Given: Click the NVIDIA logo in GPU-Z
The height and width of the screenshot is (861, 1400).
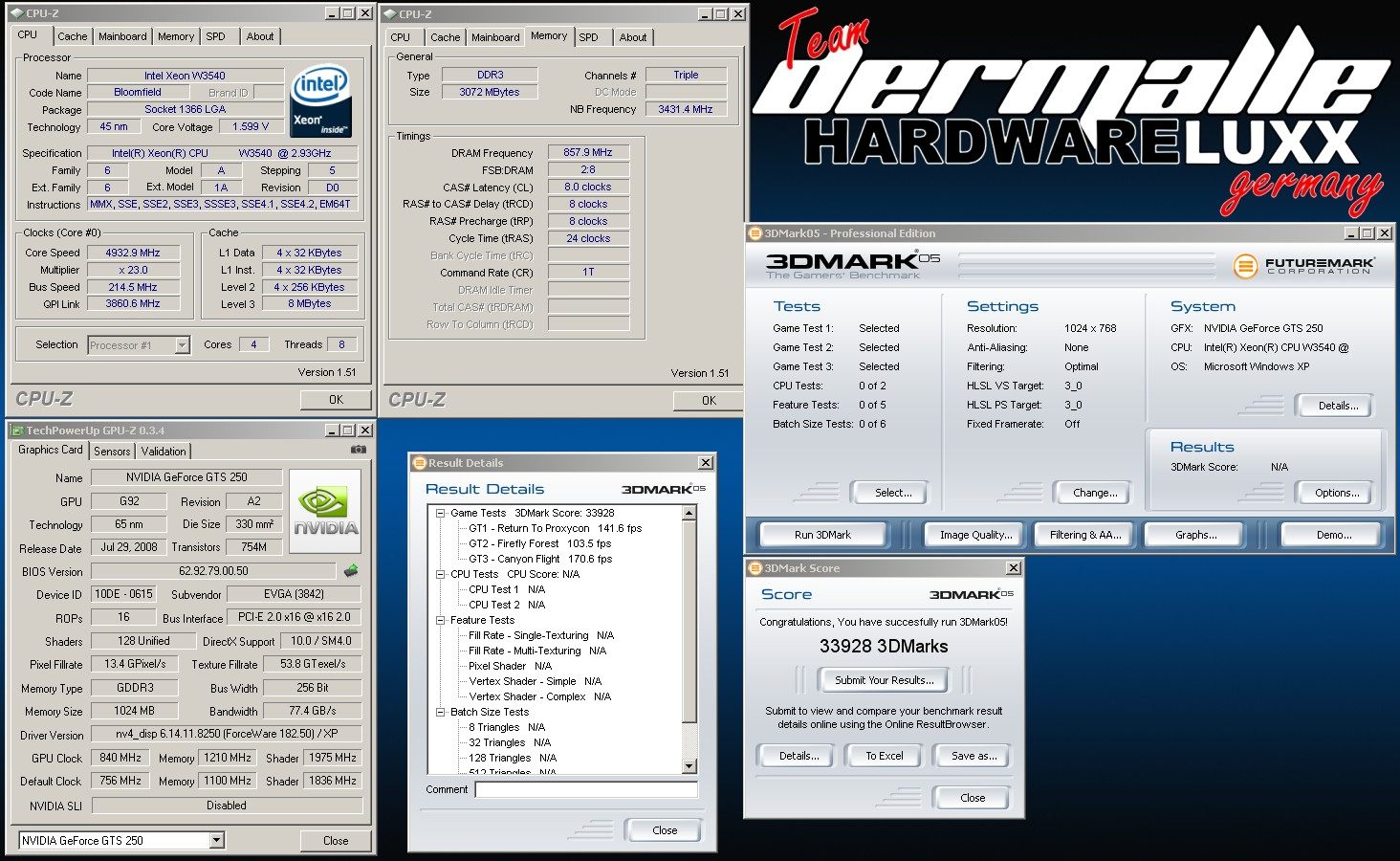Looking at the screenshot, I should 325,511.
